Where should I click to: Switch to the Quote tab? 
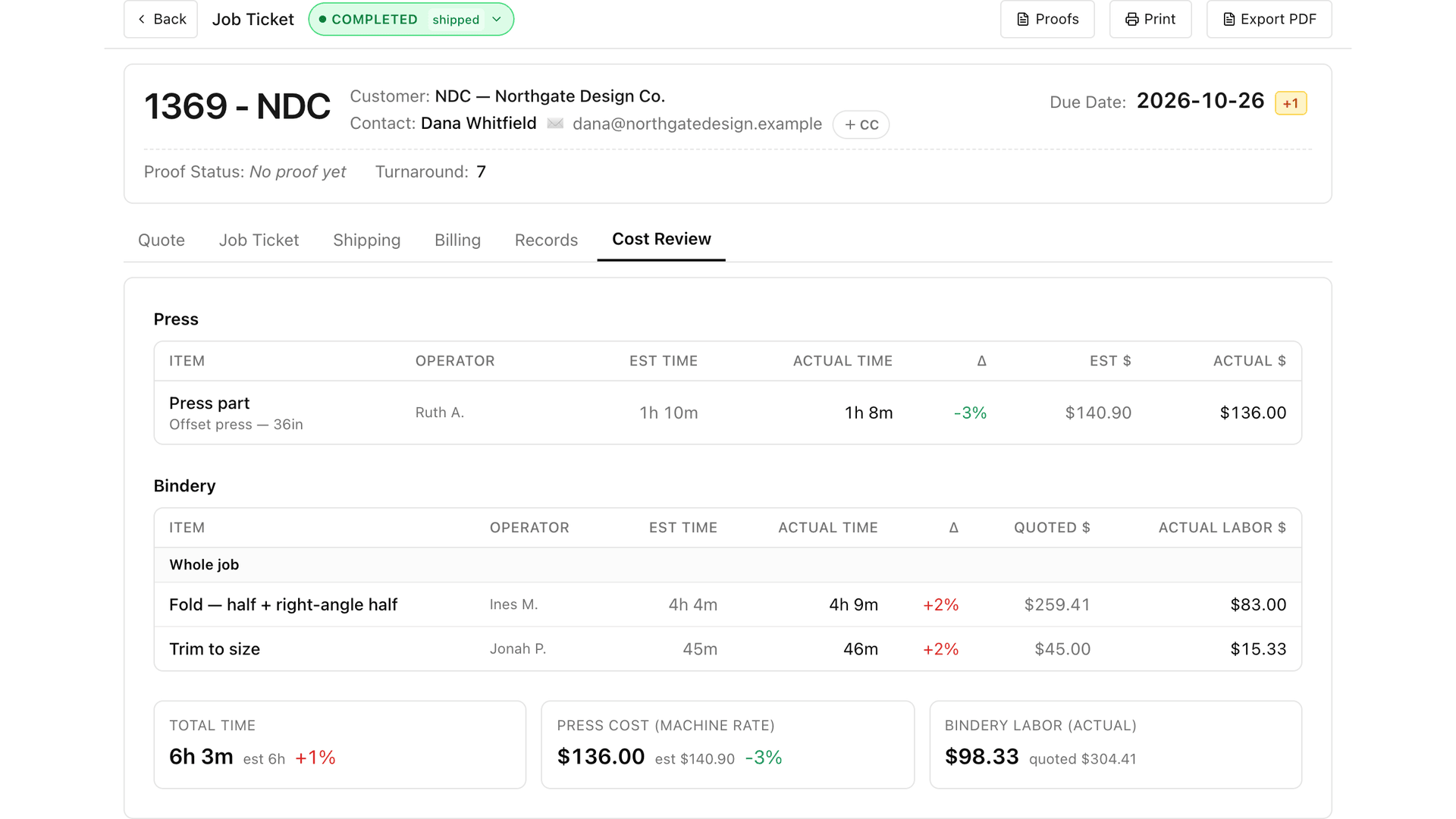pyautogui.click(x=162, y=240)
